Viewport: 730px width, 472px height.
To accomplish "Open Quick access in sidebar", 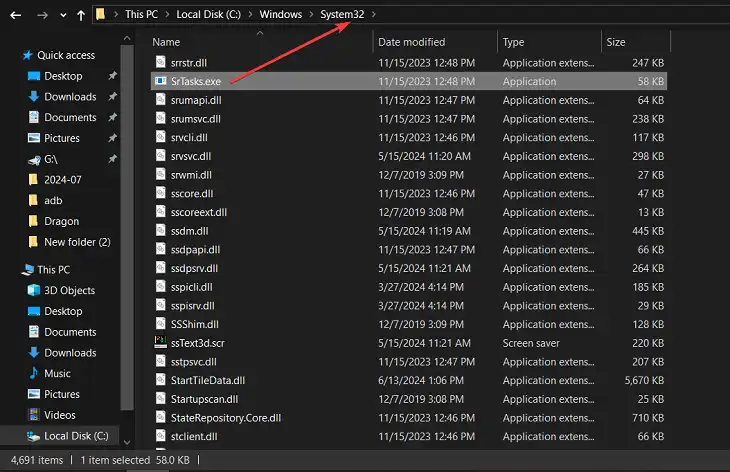I will (x=66, y=55).
